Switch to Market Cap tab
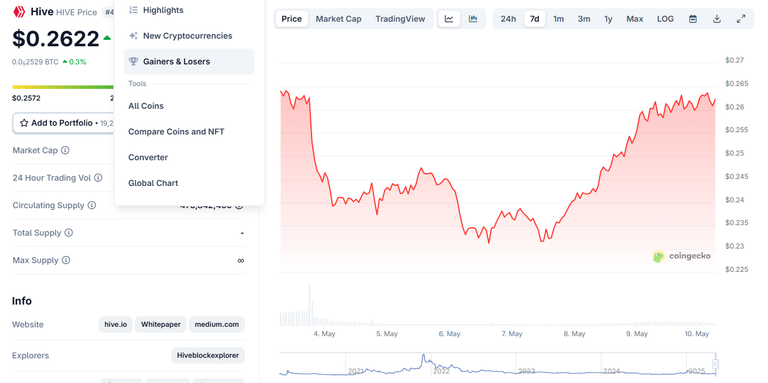The image size is (768, 383). 338,19
